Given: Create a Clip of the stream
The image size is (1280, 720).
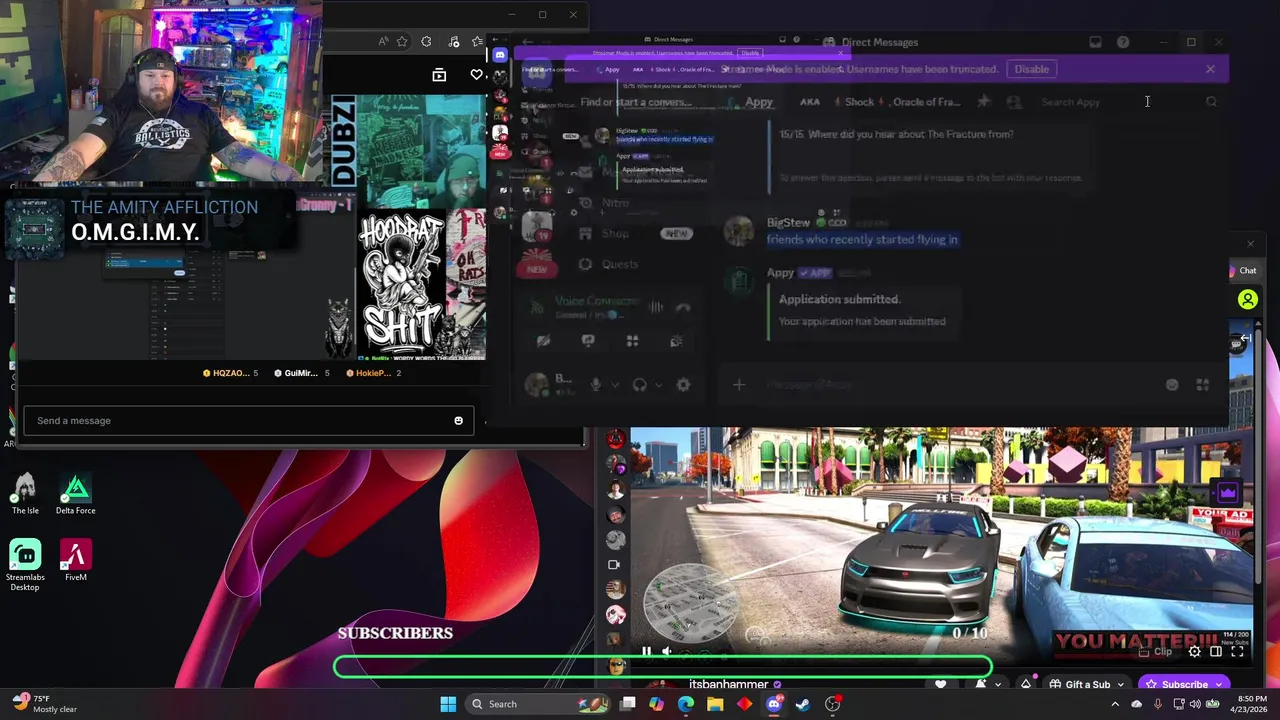Looking at the screenshot, I should (x=1156, y=652).
